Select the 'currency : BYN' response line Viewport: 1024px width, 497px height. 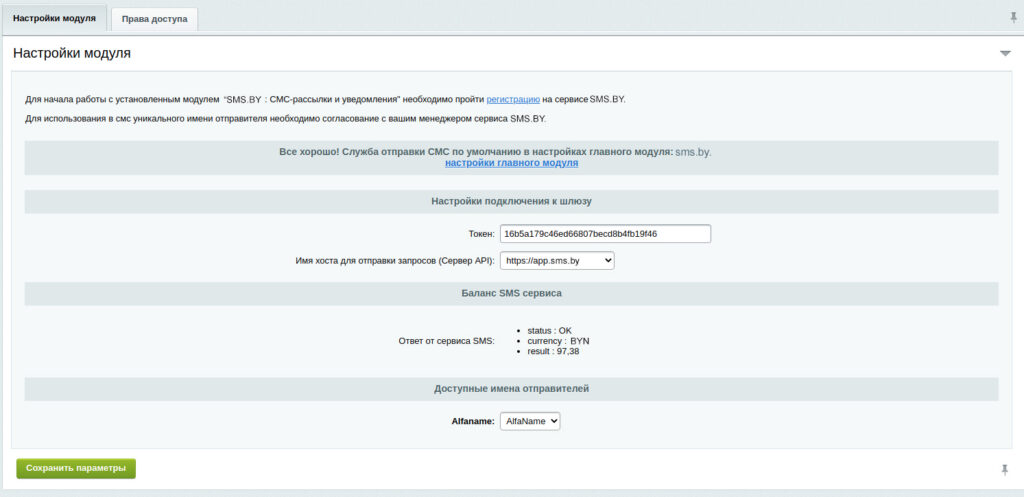pyautogui.click(x=558, y=341)
